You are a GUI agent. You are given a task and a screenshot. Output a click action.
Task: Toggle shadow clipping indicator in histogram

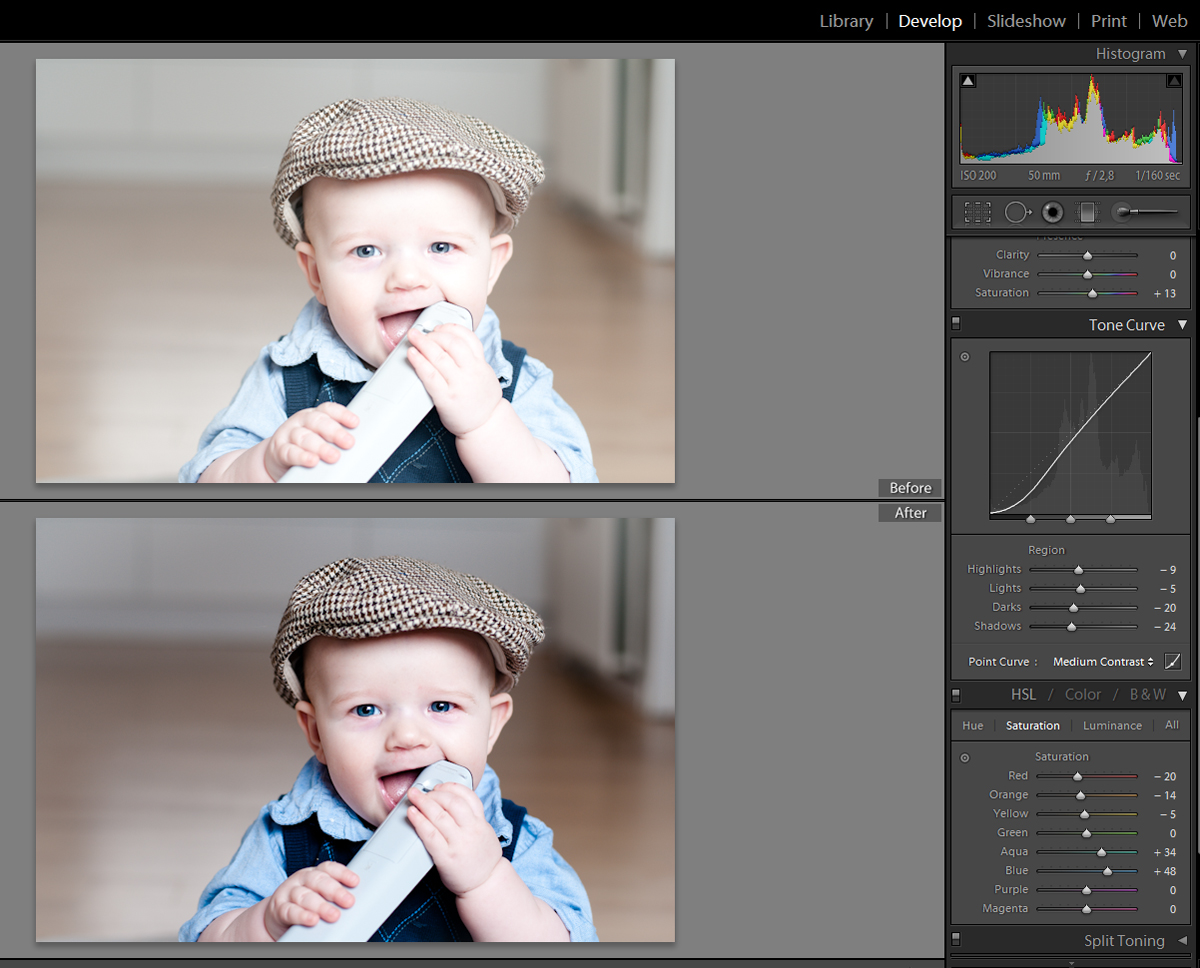coord(968,81)
